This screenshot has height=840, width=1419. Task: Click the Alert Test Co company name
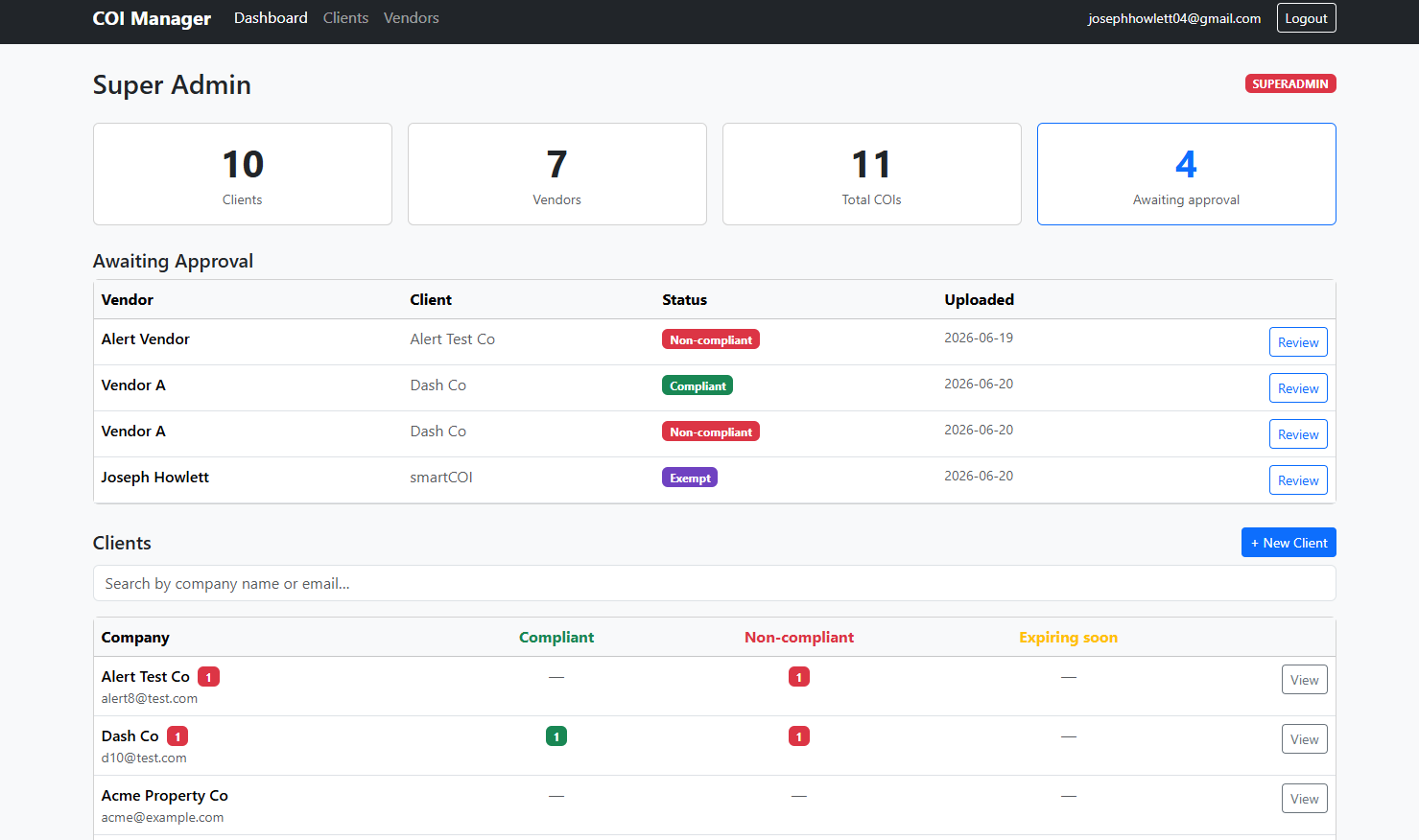[x=146, y=677]
